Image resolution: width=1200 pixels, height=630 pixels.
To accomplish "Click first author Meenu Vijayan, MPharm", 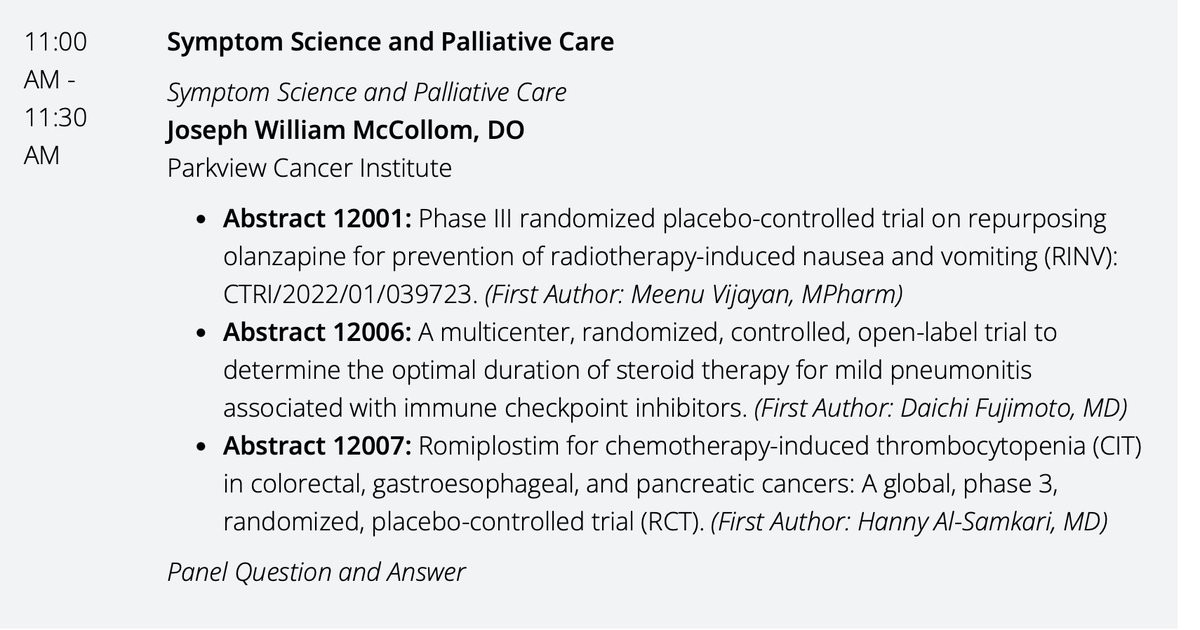I will pos(694,295).
